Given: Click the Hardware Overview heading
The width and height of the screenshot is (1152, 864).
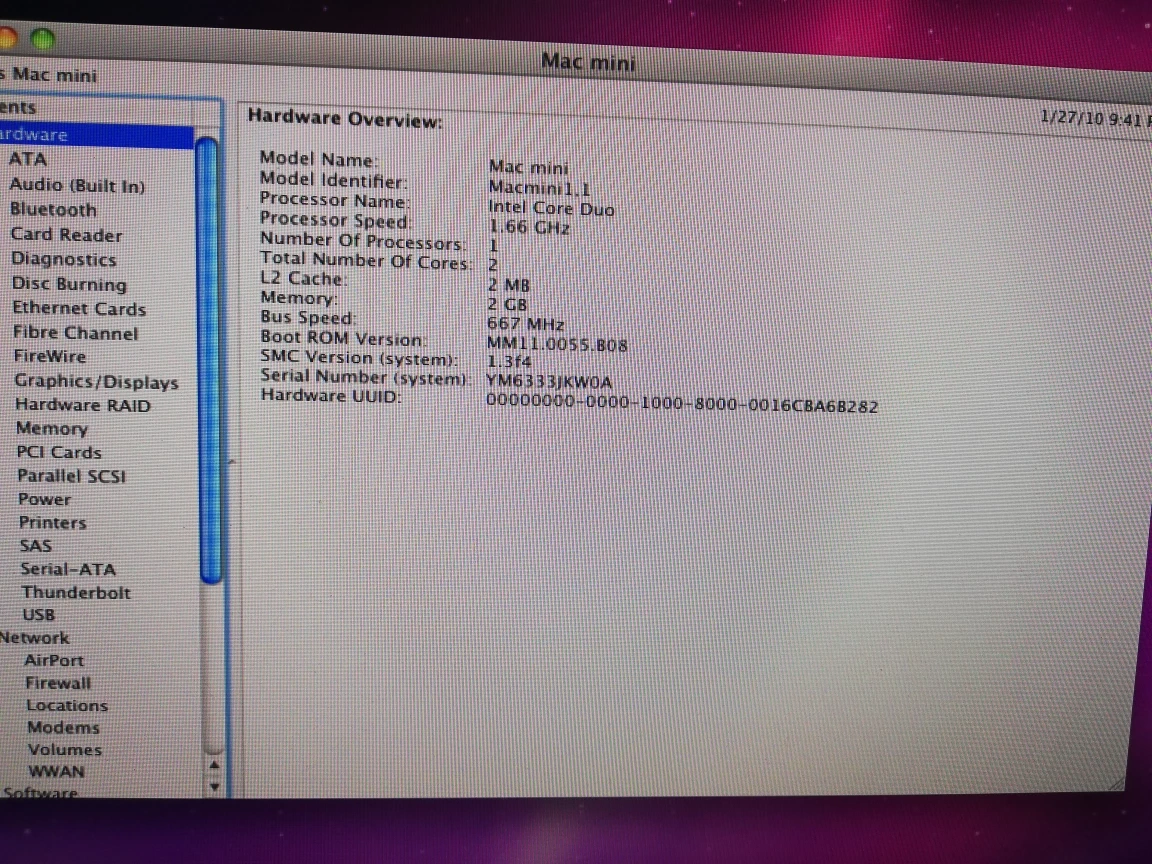Looking at the screenshot, I should pyautogui.click(x=345, y=118).
